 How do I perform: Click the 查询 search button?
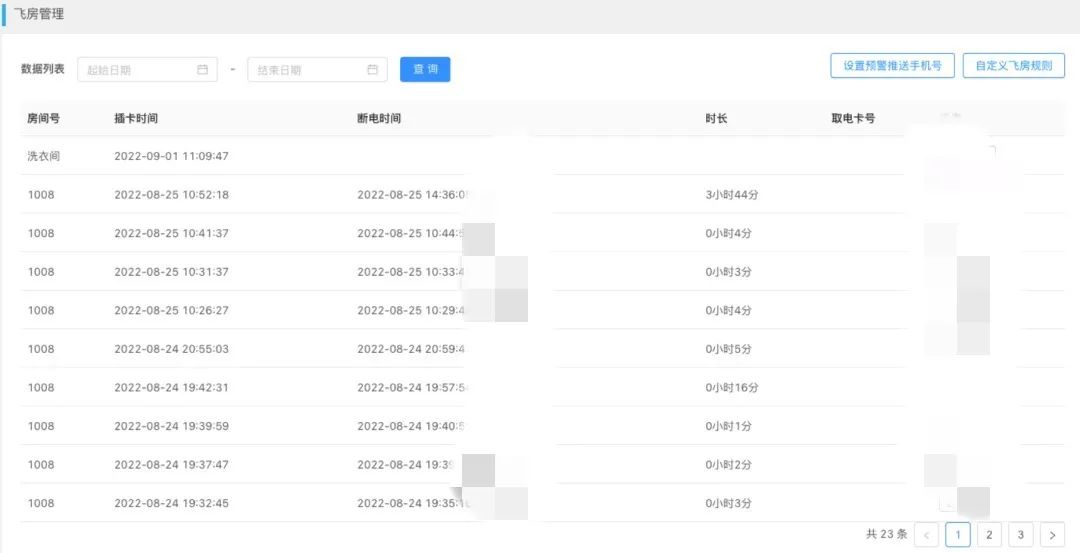tap(425, 69)
